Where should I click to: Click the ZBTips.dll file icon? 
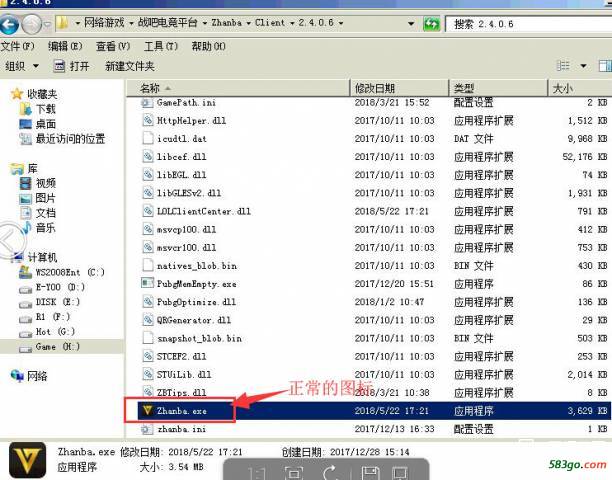pyautogui.click(x=147, y=391)
